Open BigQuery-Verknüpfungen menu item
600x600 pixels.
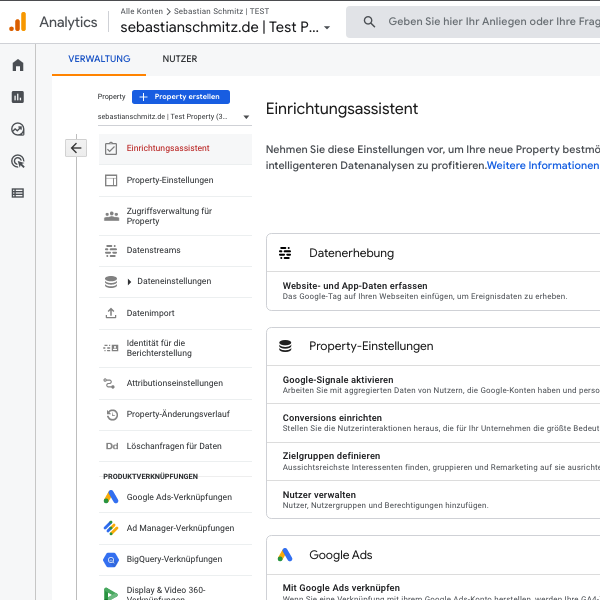point(175,559)
